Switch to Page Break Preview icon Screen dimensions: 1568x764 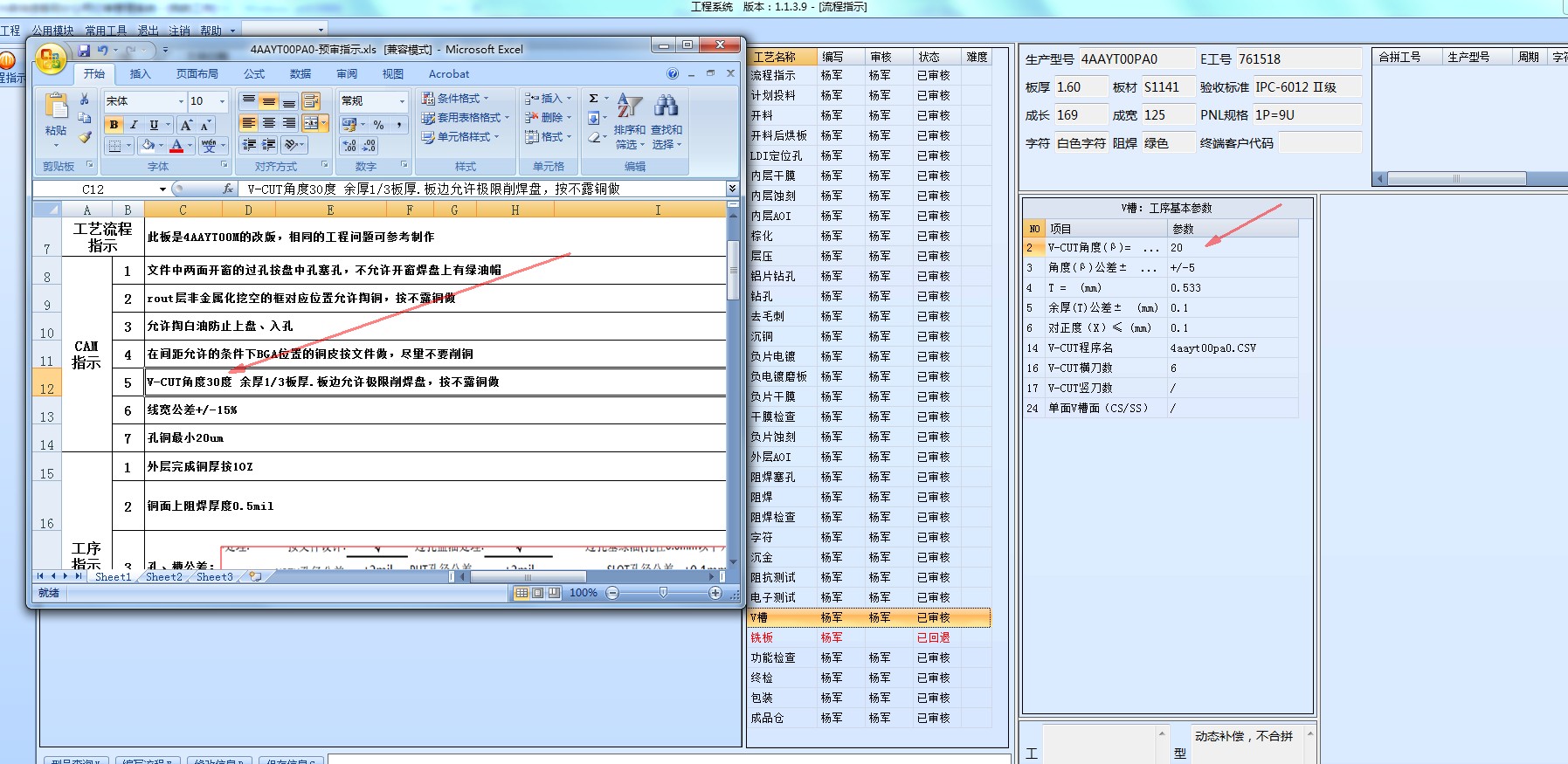[554, 593]
